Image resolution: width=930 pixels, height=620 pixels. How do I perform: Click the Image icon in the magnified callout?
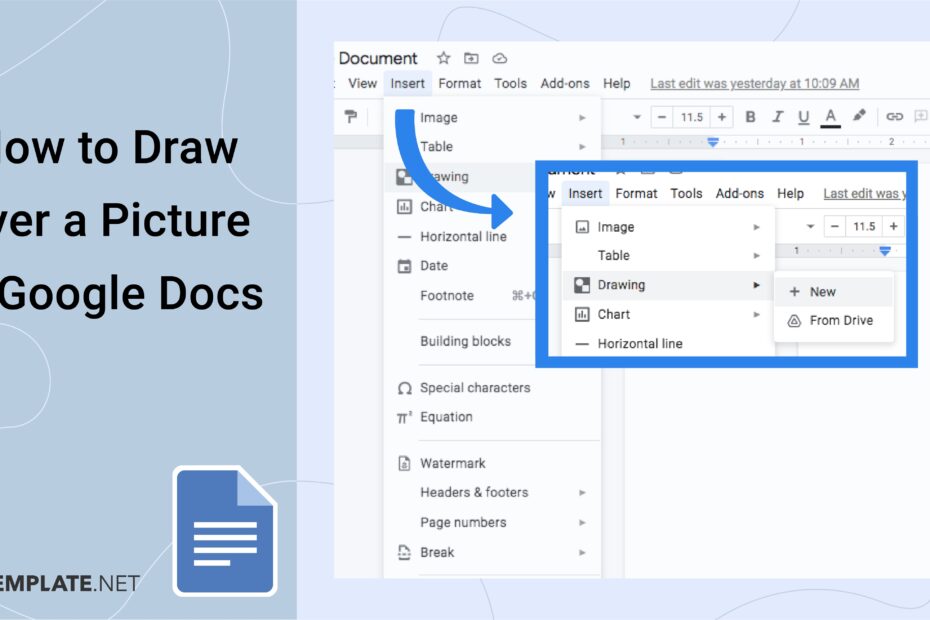point(582,227)
